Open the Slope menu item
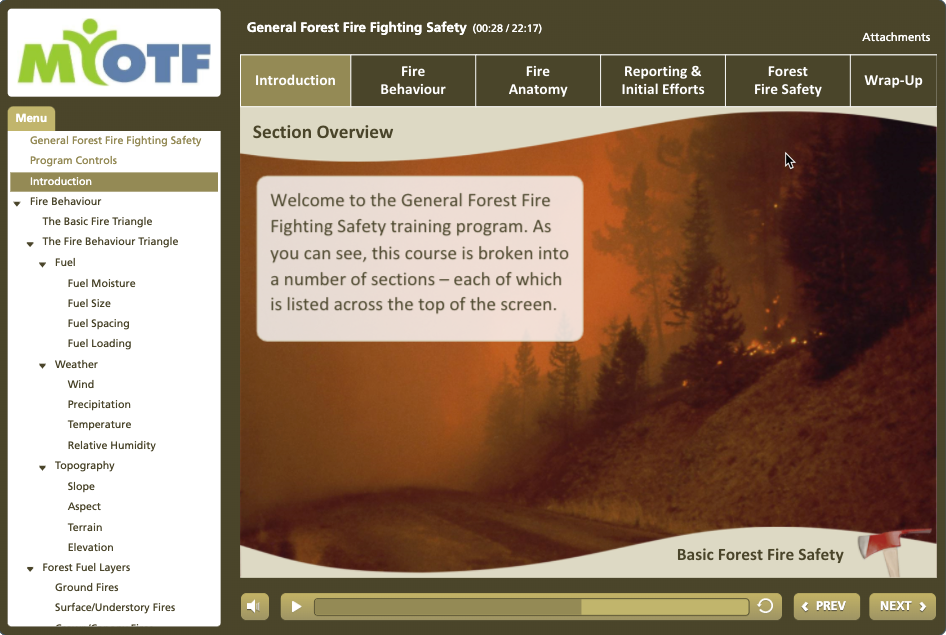The height and width of the screenshot is (635, 946). pyautogui.click(x=81, y=487)
